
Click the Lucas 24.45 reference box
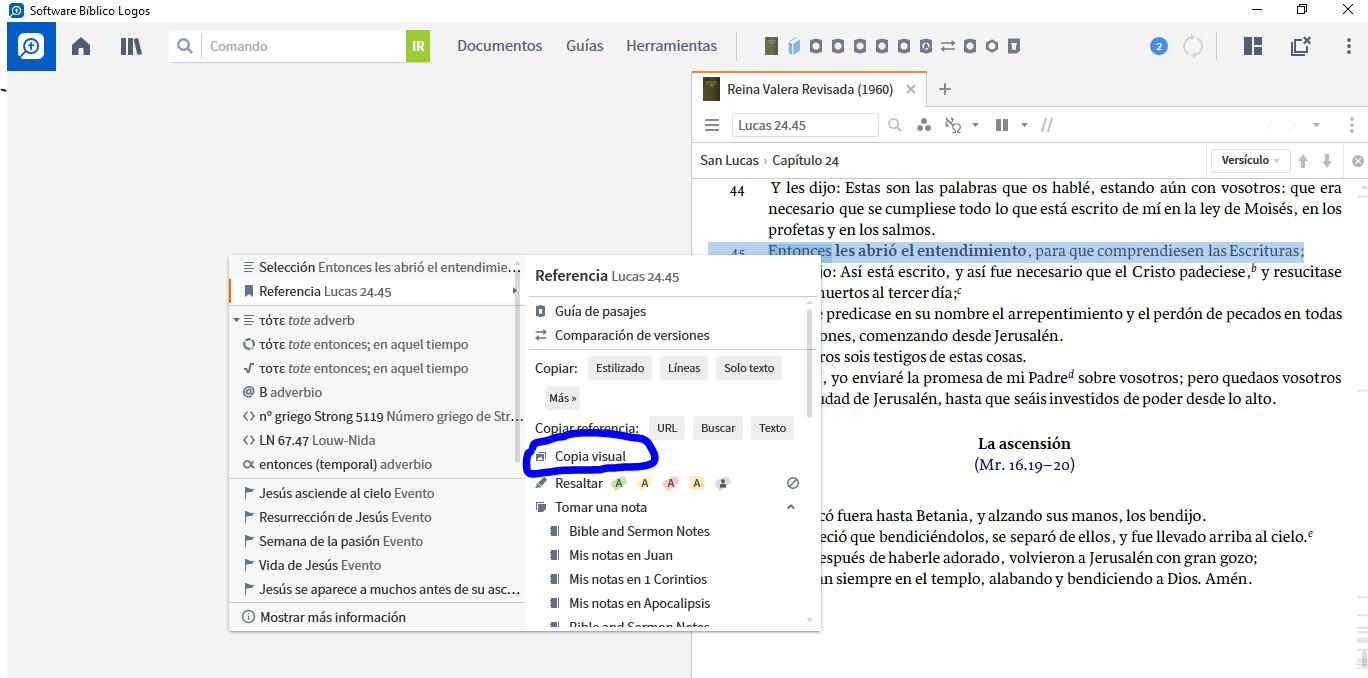click(x=805, y=125)
